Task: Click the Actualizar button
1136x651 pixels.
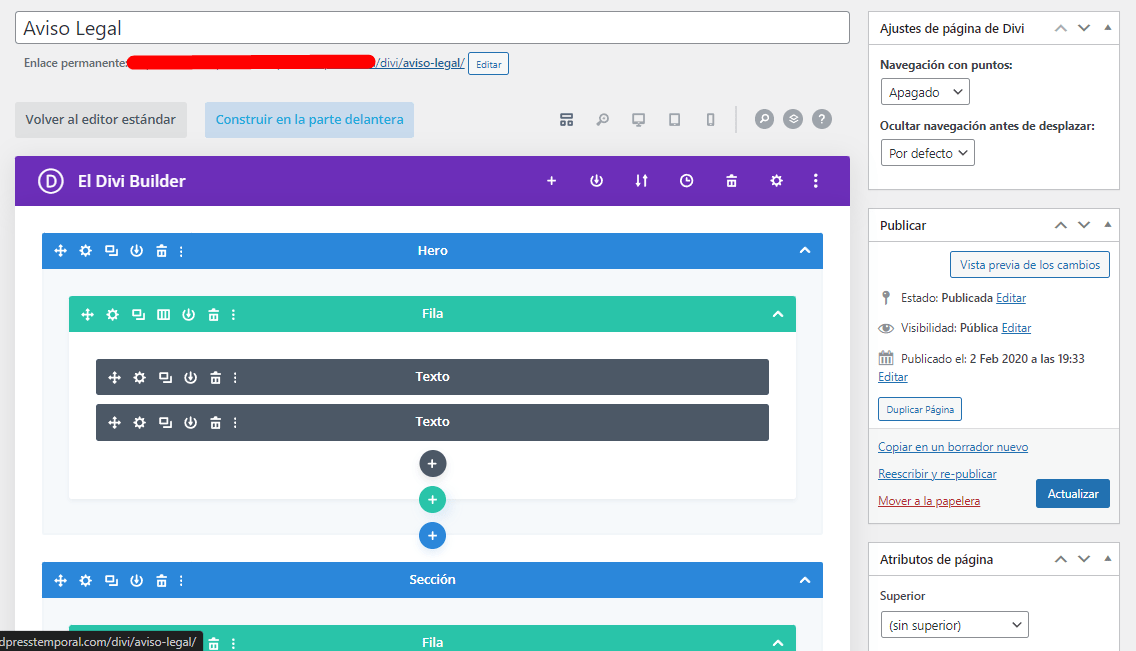Action: [x=1073, y=493]
